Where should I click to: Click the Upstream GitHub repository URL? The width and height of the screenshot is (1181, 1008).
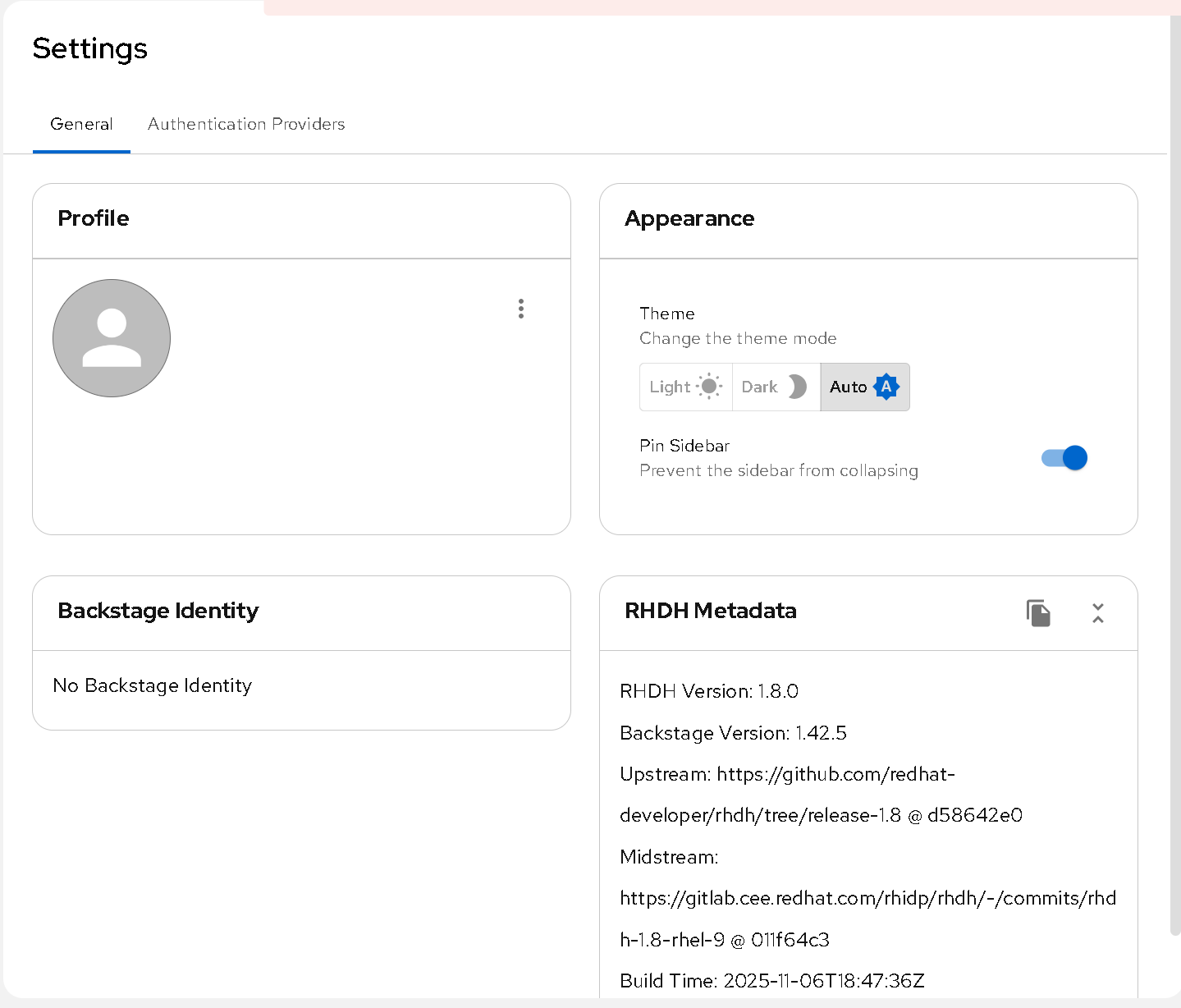click(x=835, y=775)
